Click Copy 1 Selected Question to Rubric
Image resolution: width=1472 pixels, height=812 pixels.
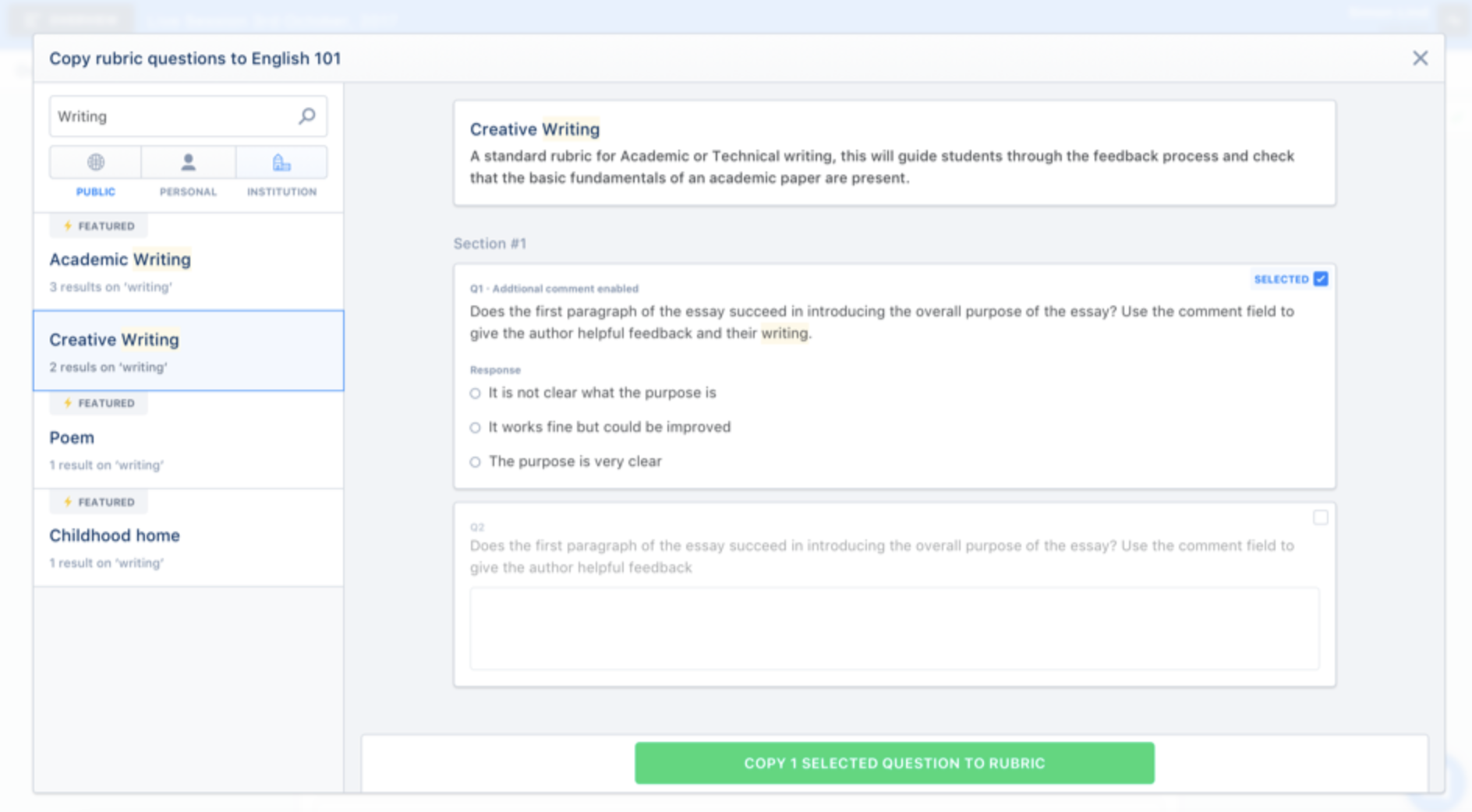(893, 763)
